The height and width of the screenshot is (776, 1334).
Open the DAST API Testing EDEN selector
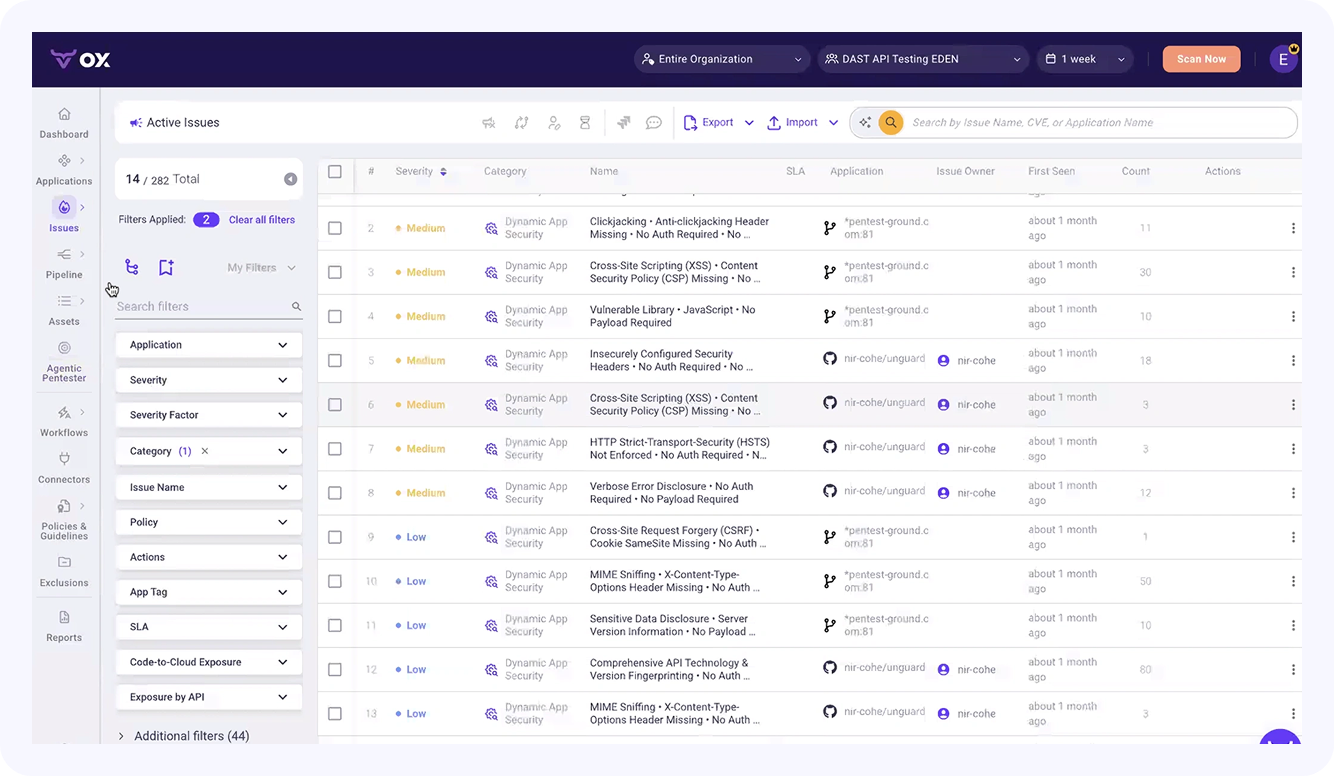923,59
